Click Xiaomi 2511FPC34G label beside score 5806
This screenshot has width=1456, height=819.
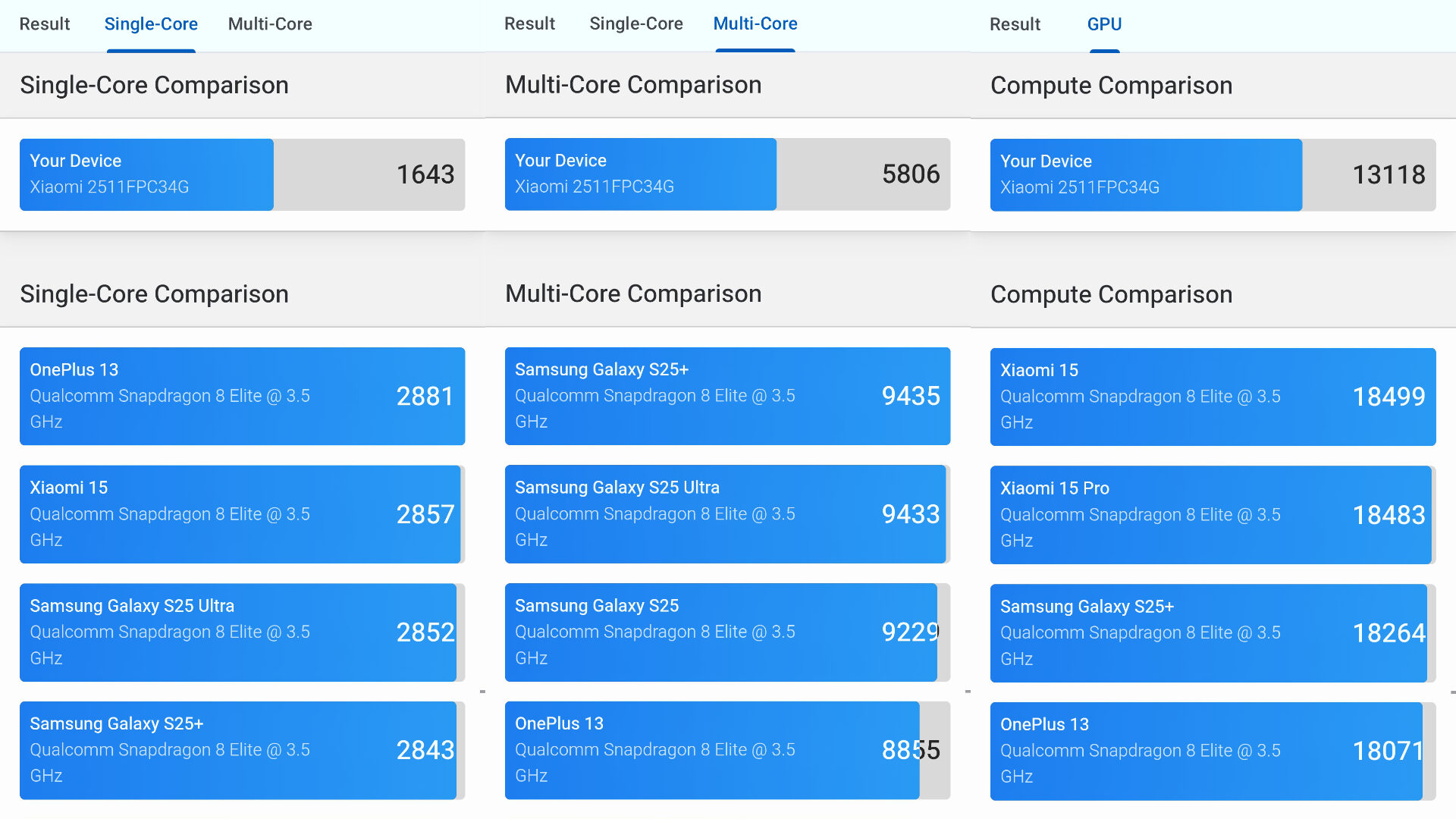click(595, 187)
